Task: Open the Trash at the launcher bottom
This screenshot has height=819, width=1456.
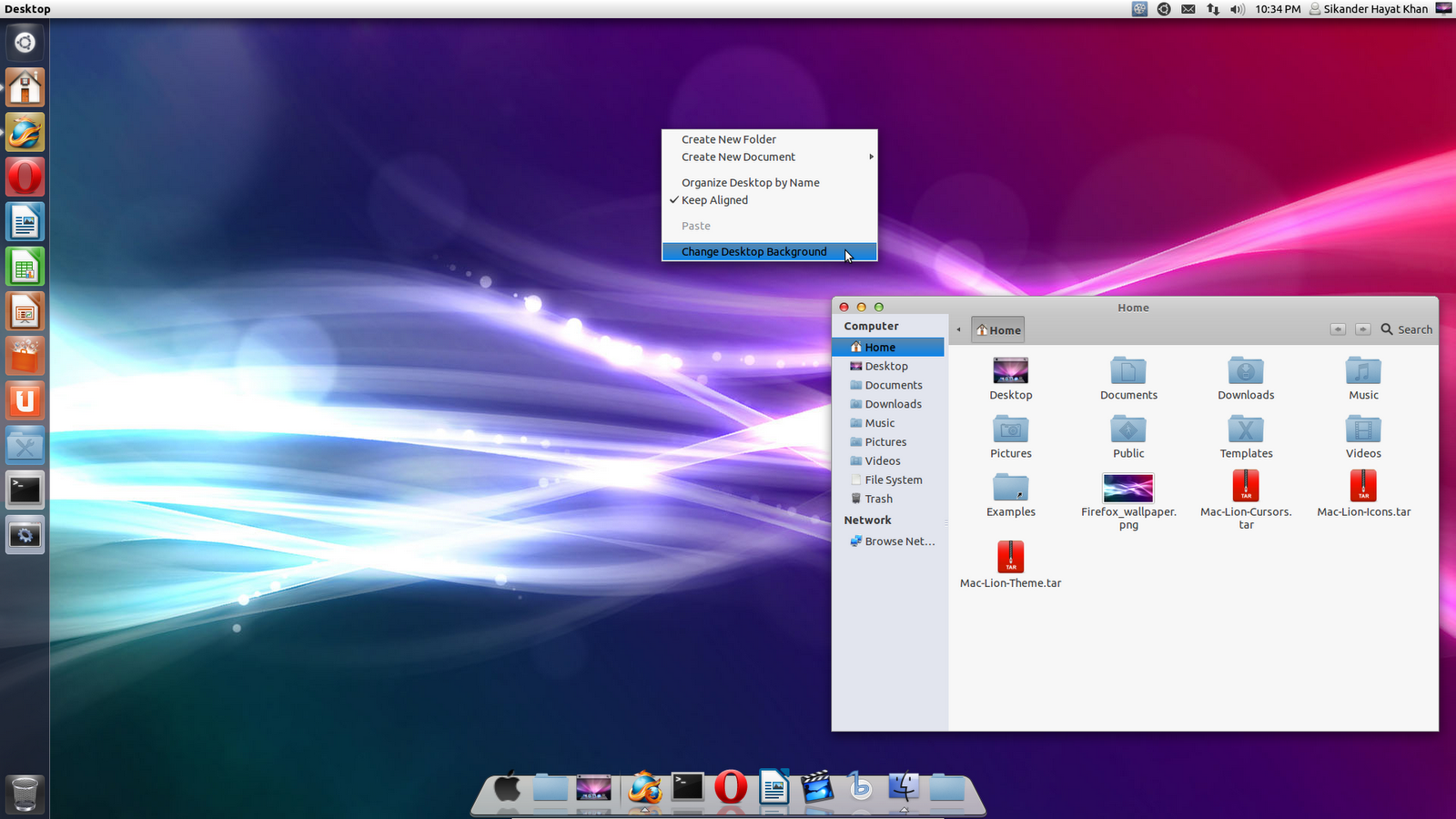Action: point(25,794)
